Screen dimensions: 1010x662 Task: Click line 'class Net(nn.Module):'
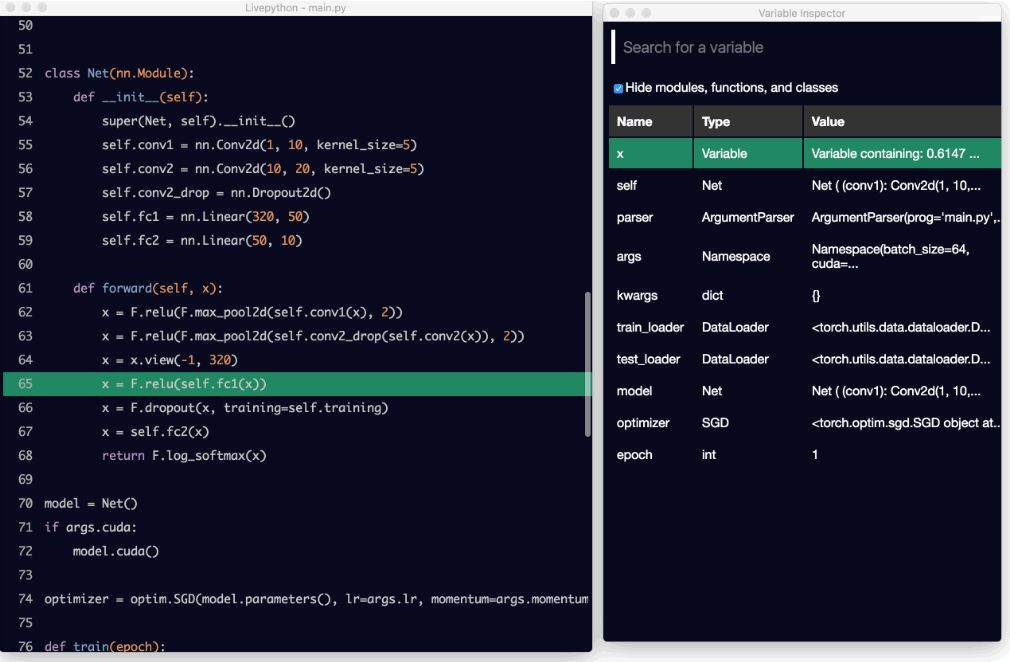(x=119, y=73)
